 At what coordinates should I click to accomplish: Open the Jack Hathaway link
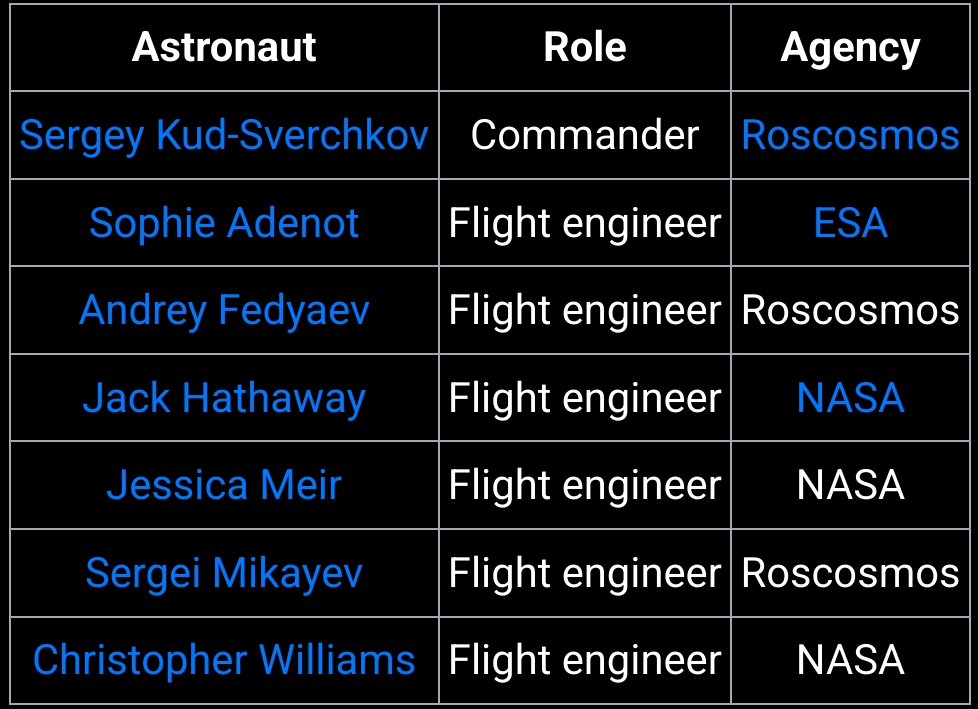[224, 398]
